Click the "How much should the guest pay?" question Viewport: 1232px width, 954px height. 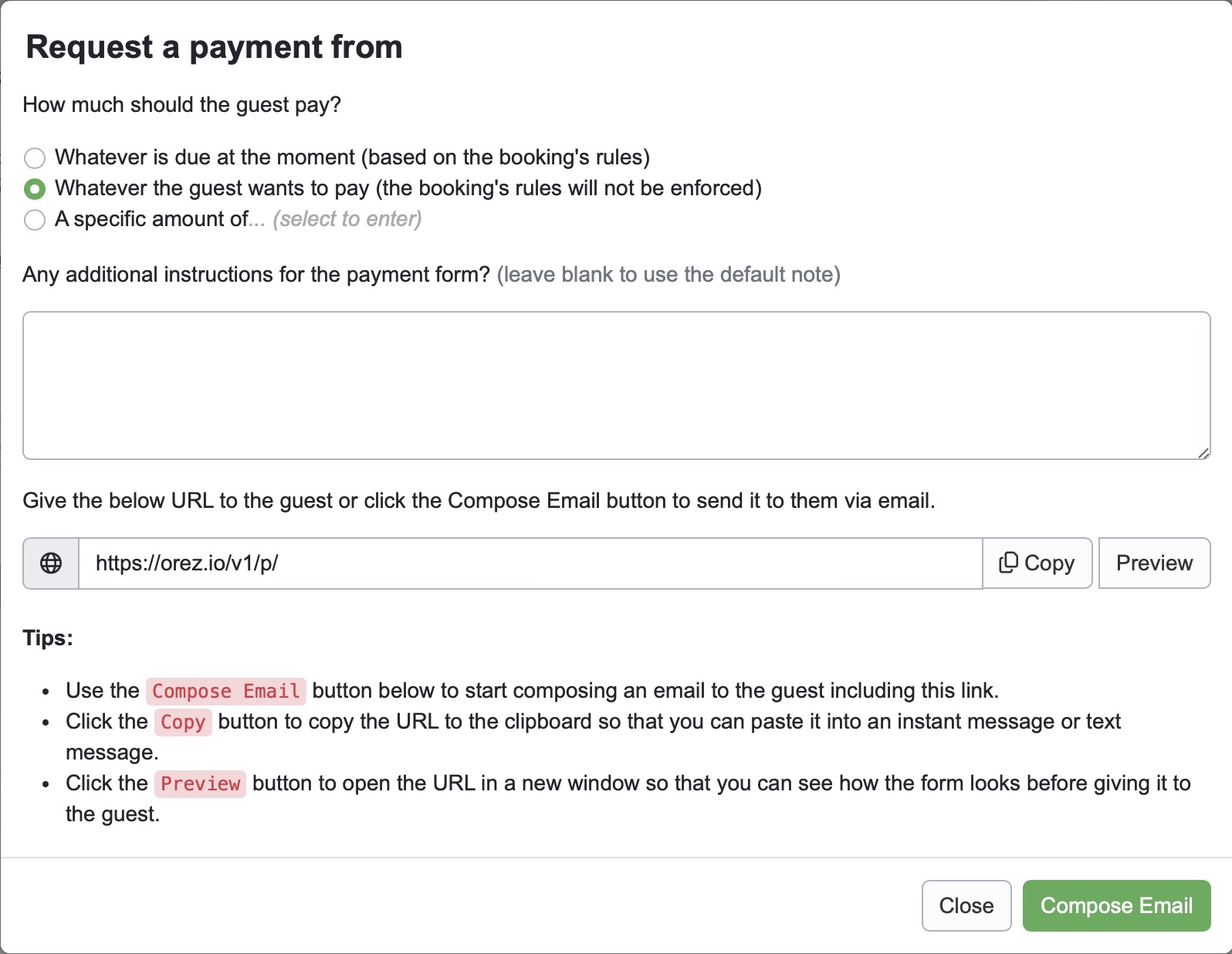coord(182,105)
